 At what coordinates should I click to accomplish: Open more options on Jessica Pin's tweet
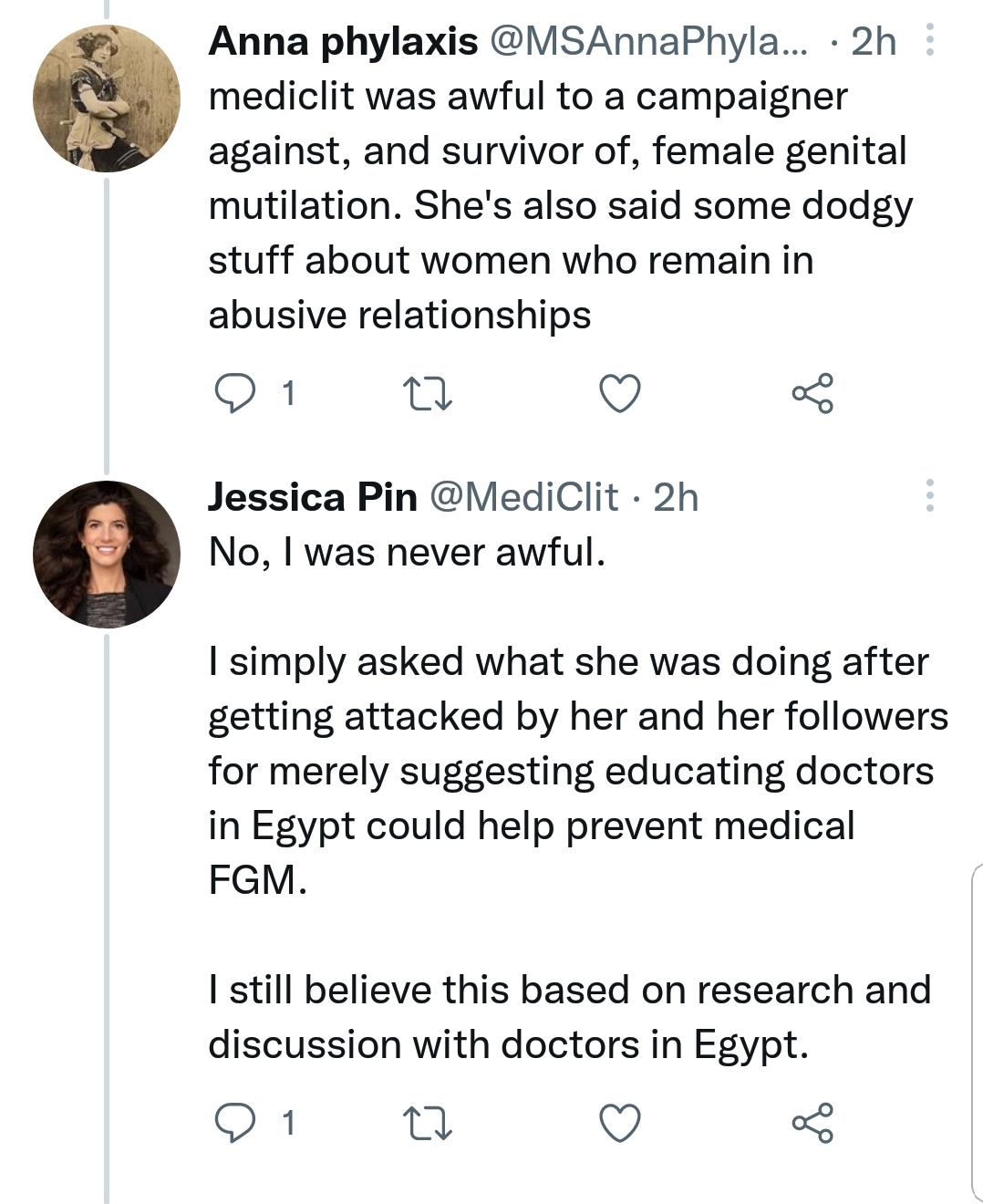tap(929, 495)
